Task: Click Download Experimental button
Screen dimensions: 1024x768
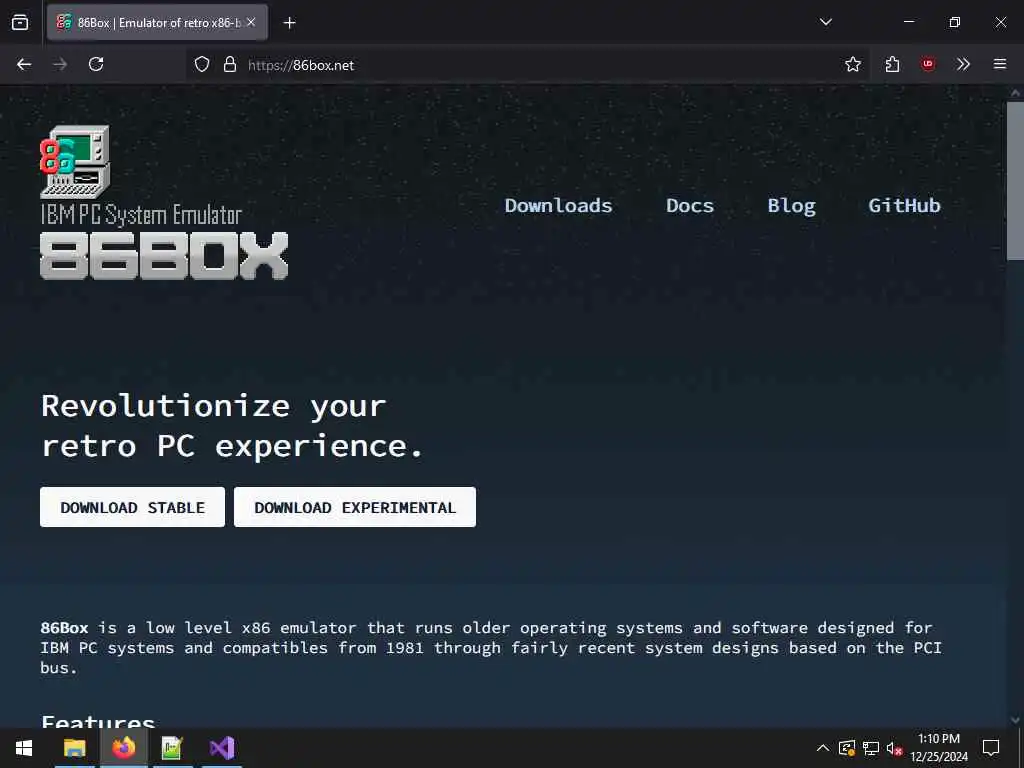Action: (x=355, y=507)
